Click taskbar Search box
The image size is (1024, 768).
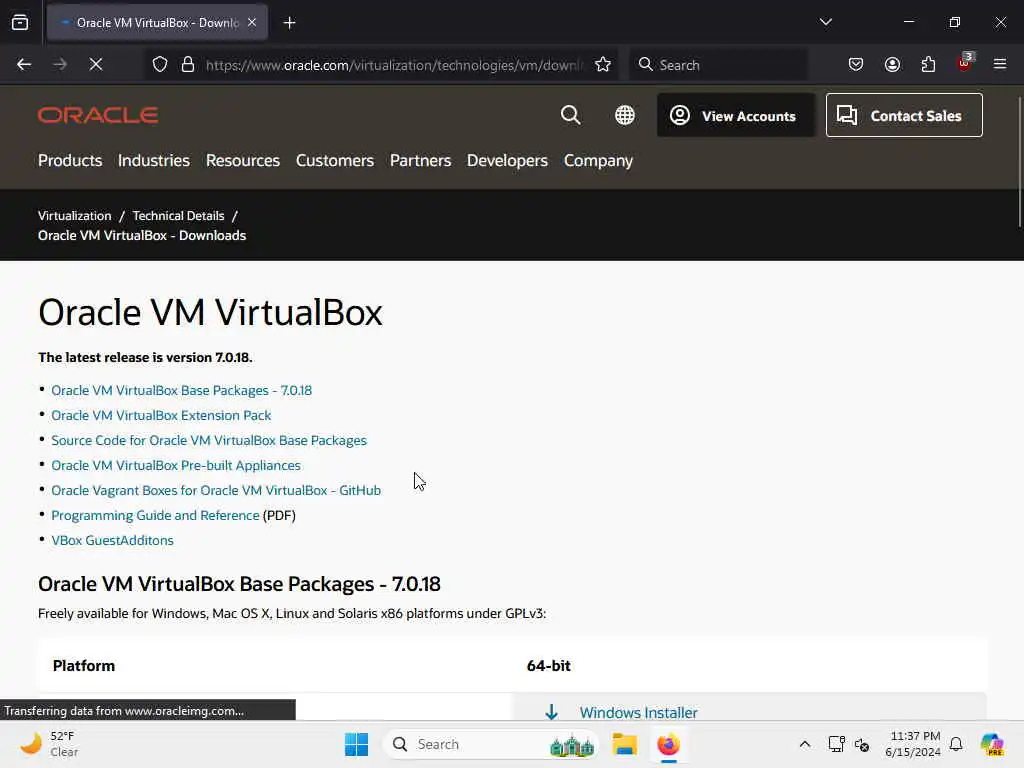pyautogui.click(x=491, y=744)
